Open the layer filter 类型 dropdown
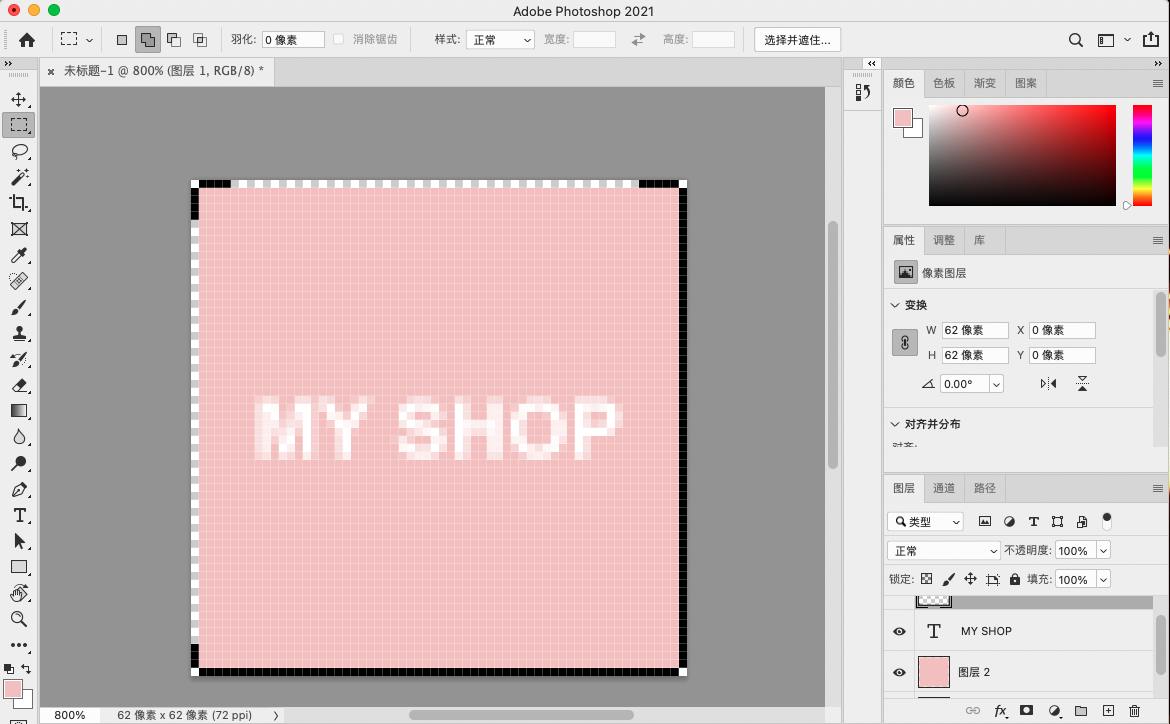This screenshot has width=1170, height=724. pyautogui.click(x=926, y=522)
